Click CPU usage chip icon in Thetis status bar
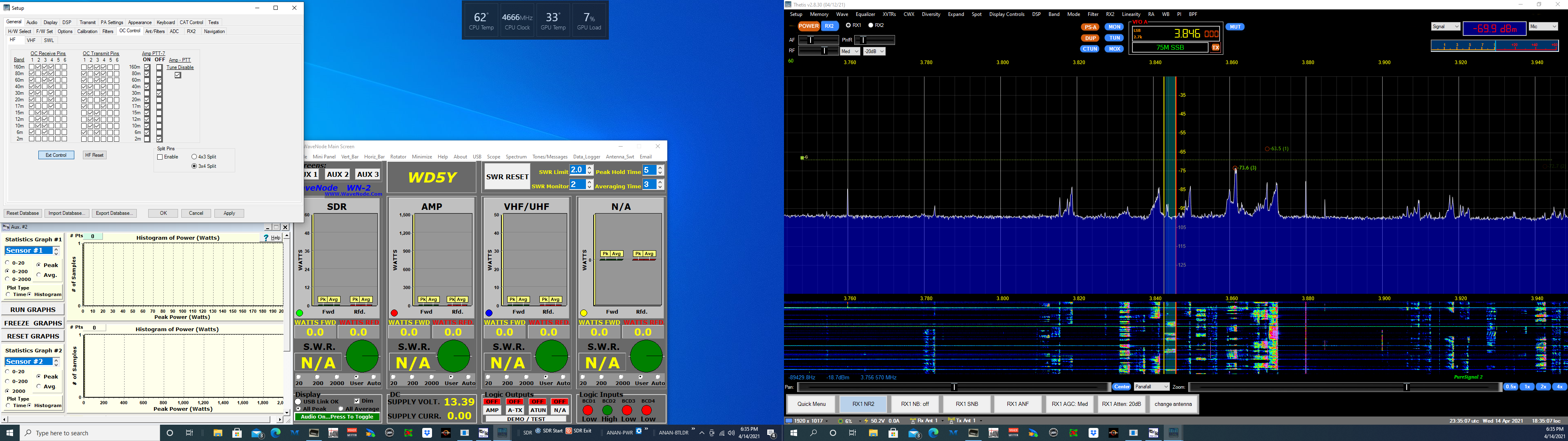Image resolution: width=1568 pixels, height=441 pixels. point(841,421)
